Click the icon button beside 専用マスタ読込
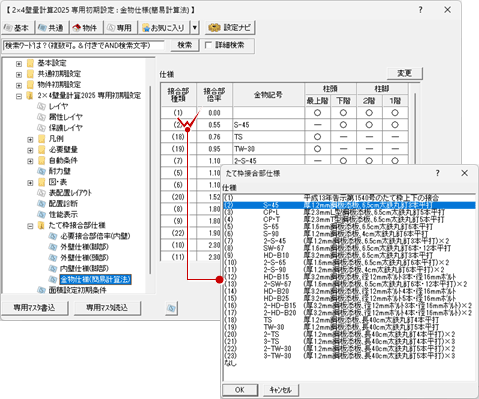479x399 pixels. pyautogui.click(x=171, y=308)
